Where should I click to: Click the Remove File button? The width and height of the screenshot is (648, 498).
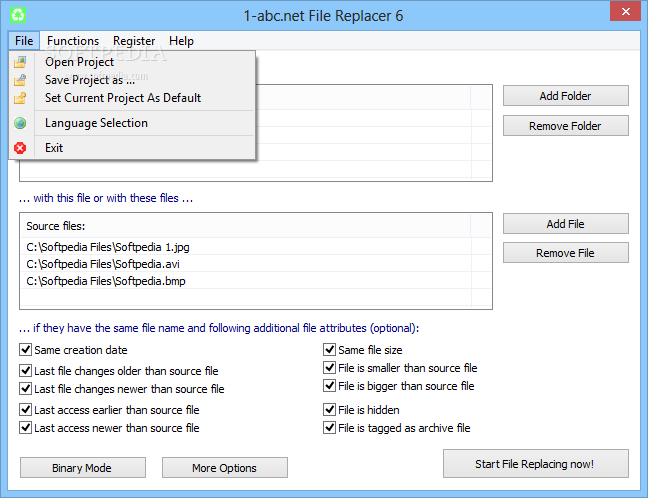click(565, 253)
